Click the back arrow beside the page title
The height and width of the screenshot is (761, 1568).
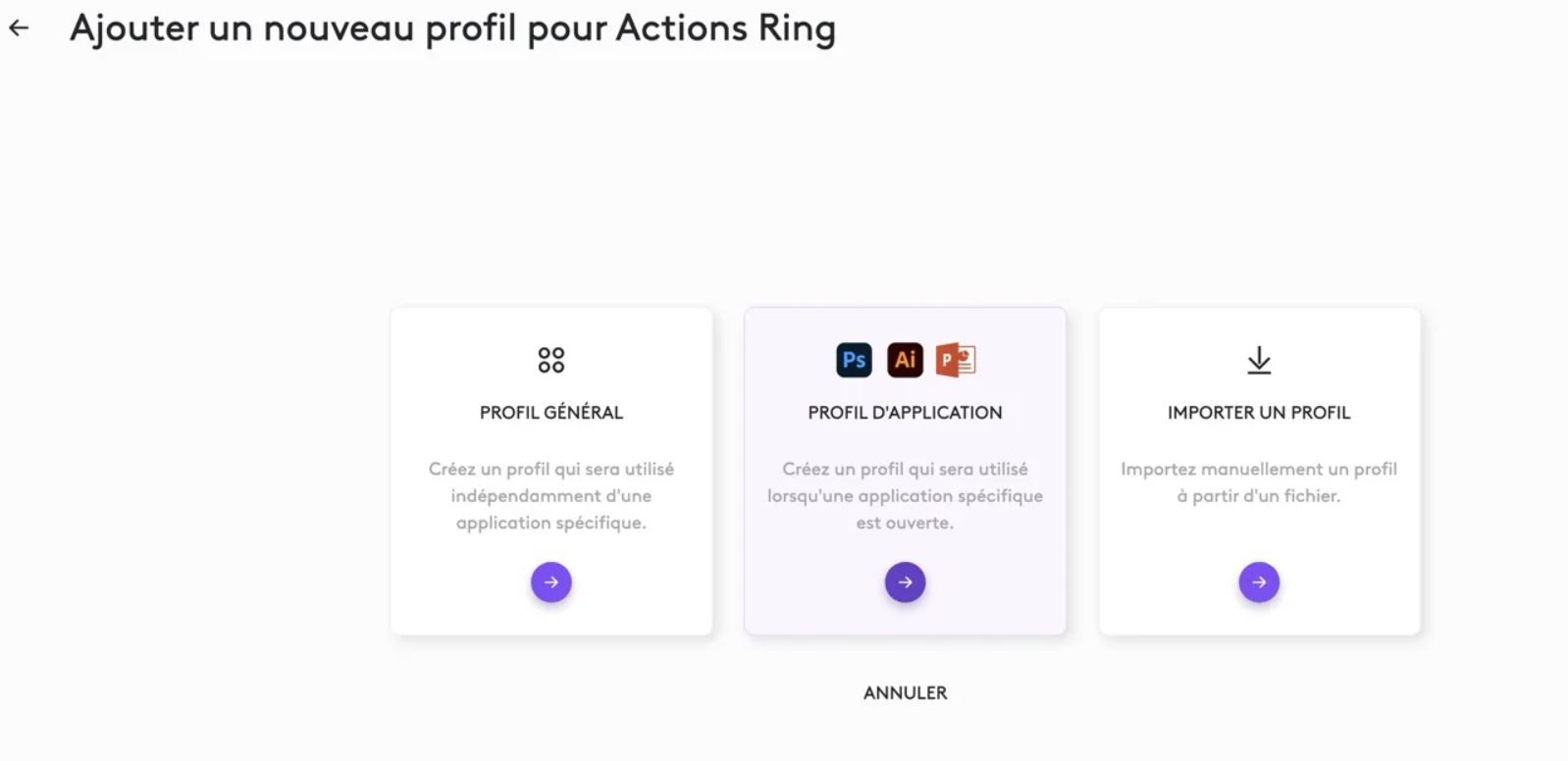coord(19,28)
